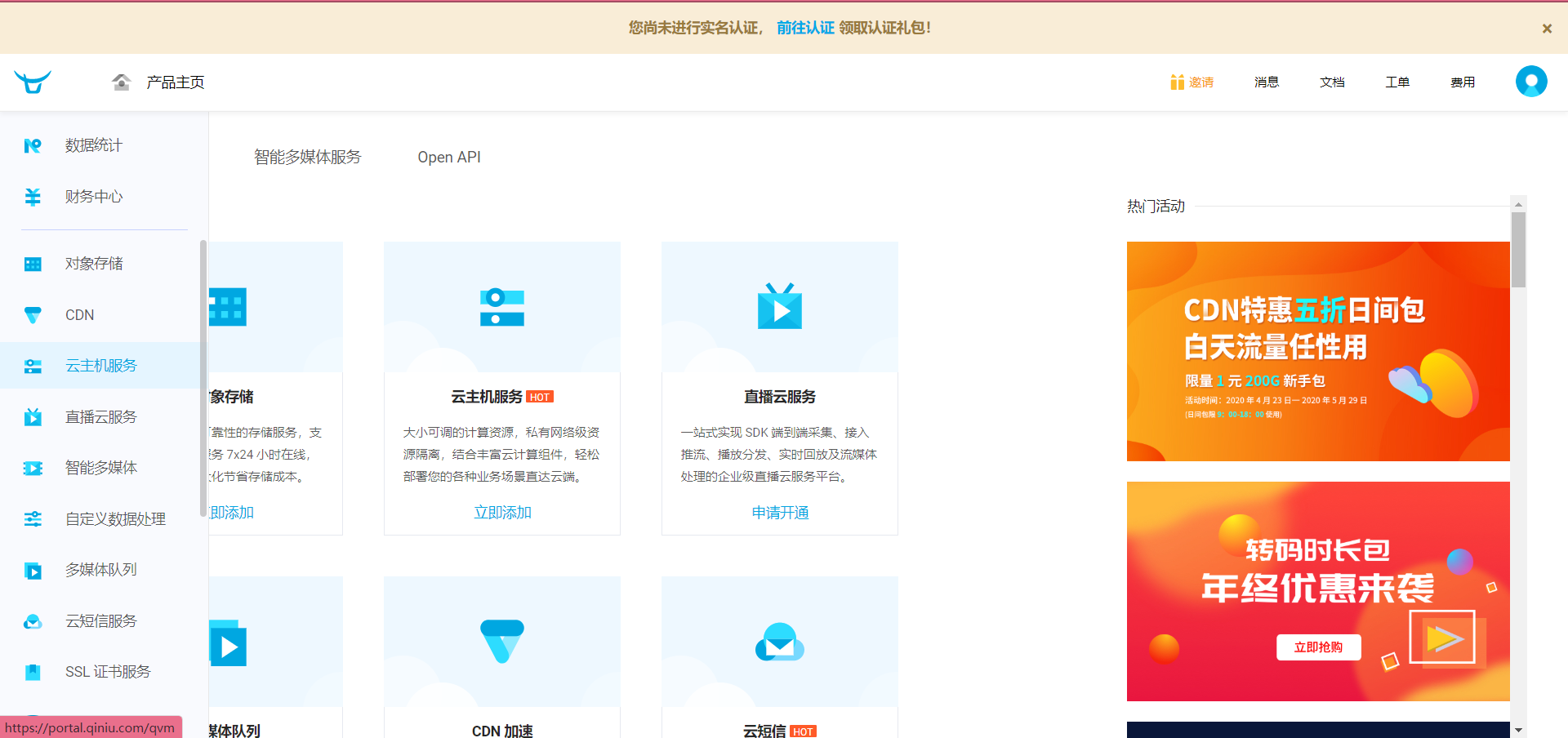The width and height of the screenshot is (1568, 738).
Task: Click 前往认证 link in the banner
Action: tap(804, 28)
